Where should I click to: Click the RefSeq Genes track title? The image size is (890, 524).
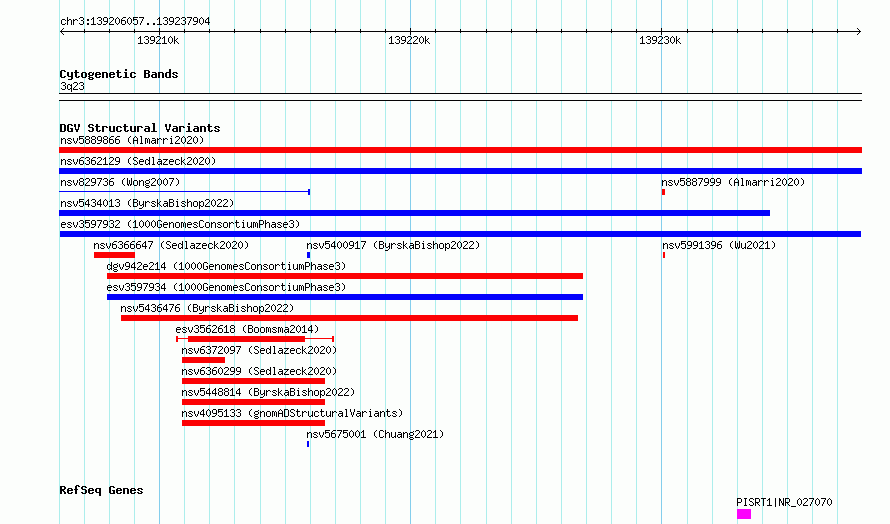click(101, 491)
